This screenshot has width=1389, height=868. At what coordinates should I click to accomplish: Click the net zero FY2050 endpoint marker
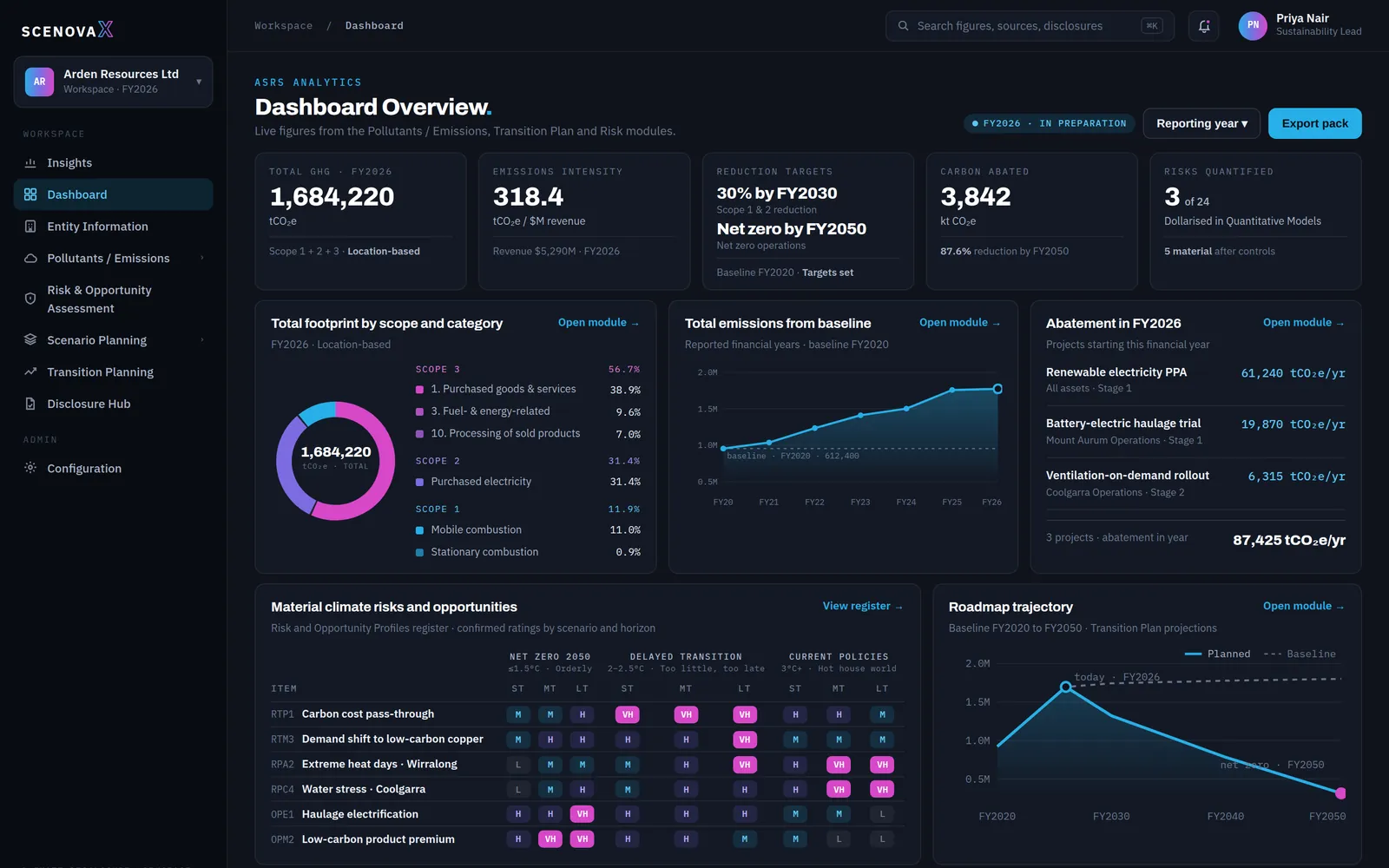pos(1340,793)
